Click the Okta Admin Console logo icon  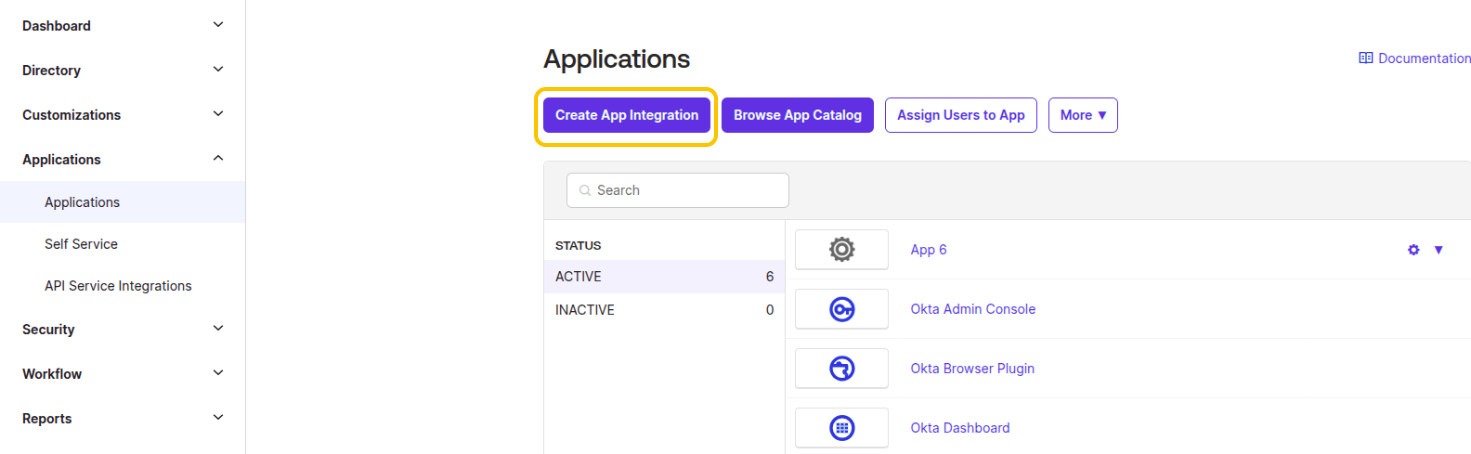pyautogui.click(x=842, y=309)
